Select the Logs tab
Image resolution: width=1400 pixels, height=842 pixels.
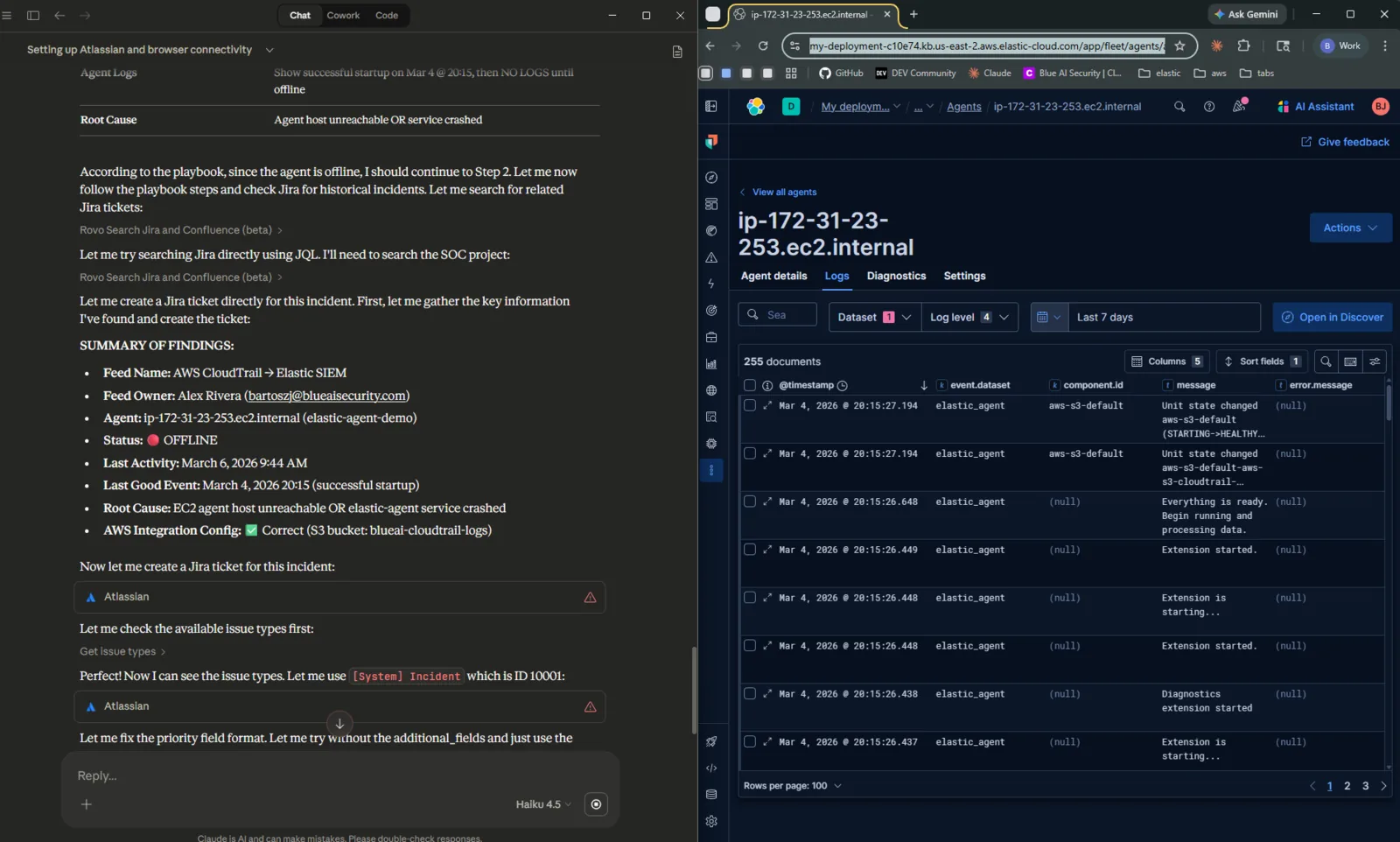tap(836, 276)
